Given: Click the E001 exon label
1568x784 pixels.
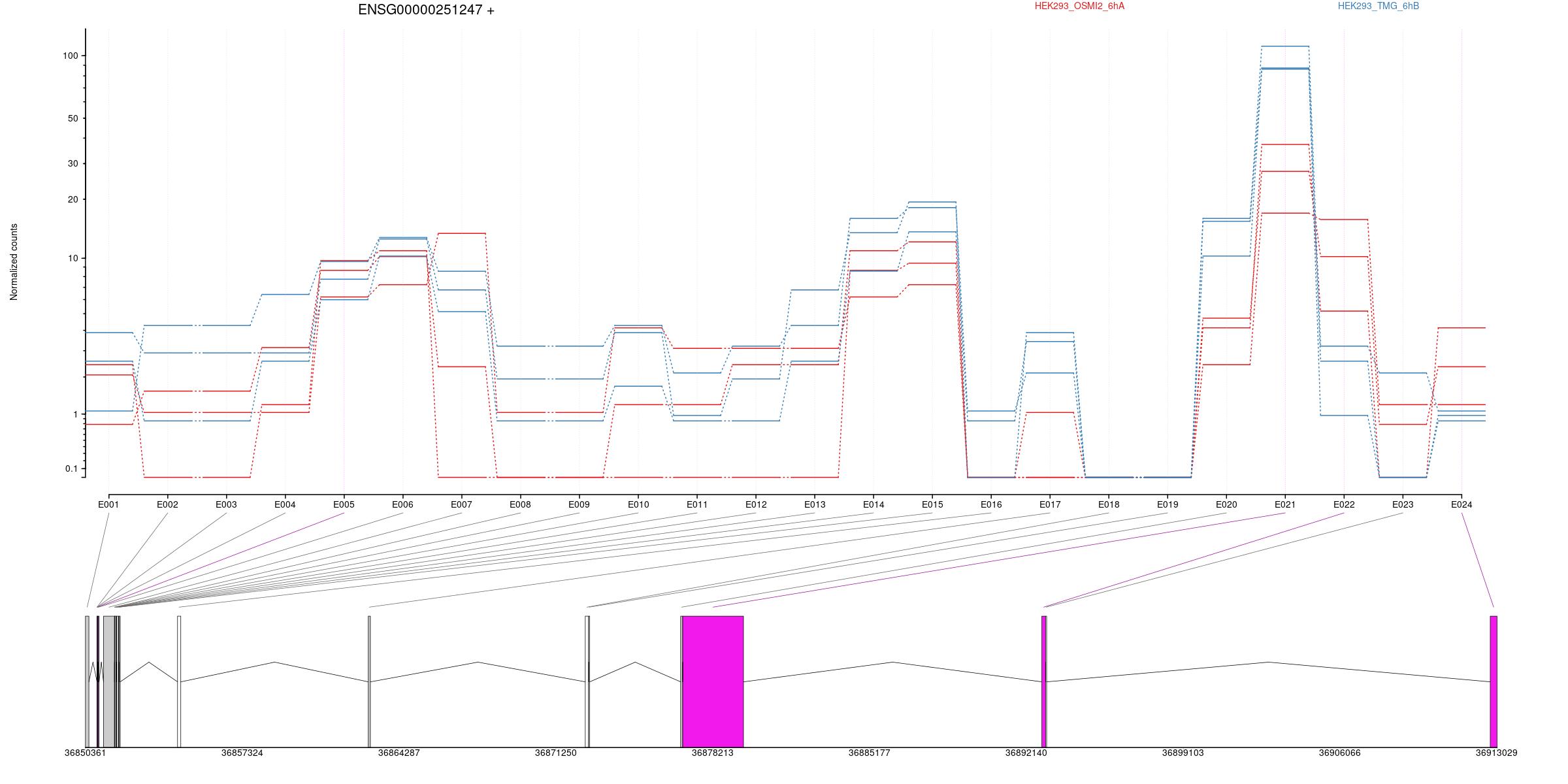Looking at the screenshot, I should tap(108, 504).
